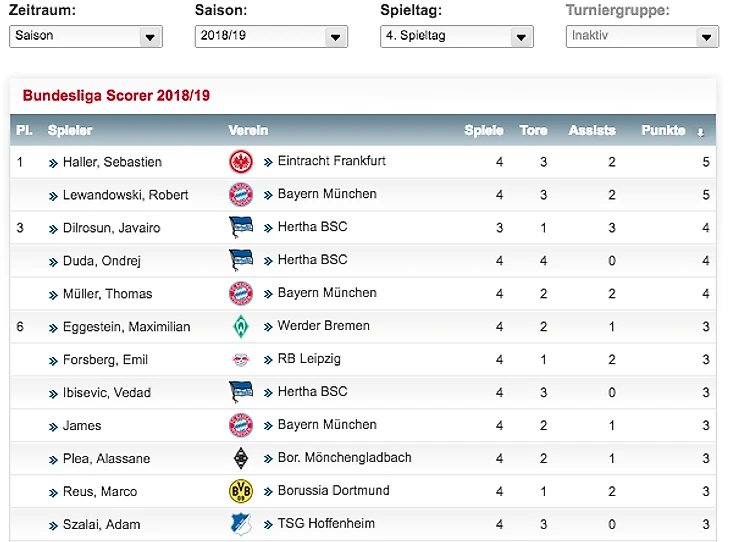Click the Eintracht Frankfurt club crest
Image resolution: width=730 pixels, height=542 pixels.
tap(241, 162)
